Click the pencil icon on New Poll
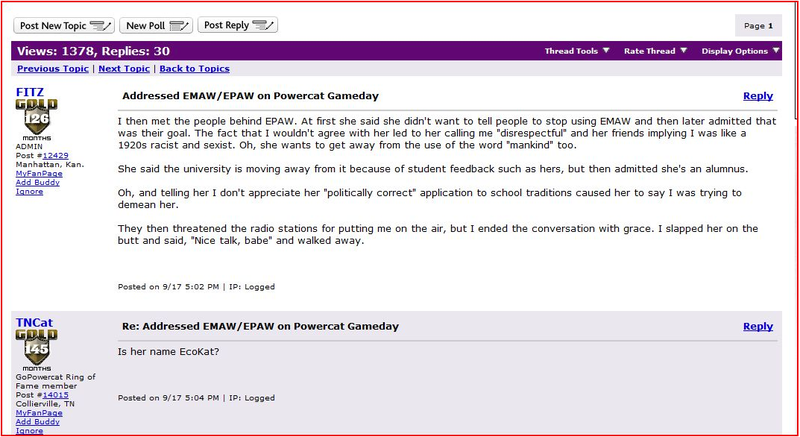Screen dimensions: 800x437 179,26
